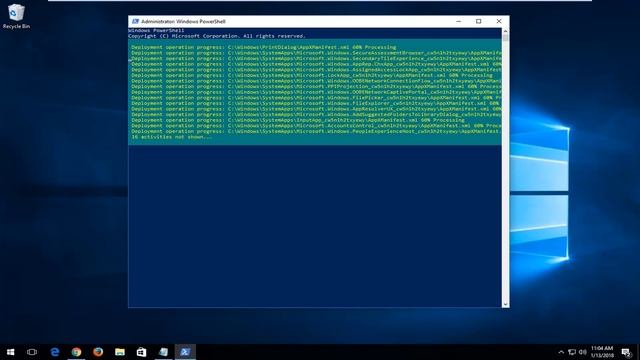Click the PowerShell icon in the title bar
The width and height of the screenshot is (640, 360).
click(x=135, y=21)
